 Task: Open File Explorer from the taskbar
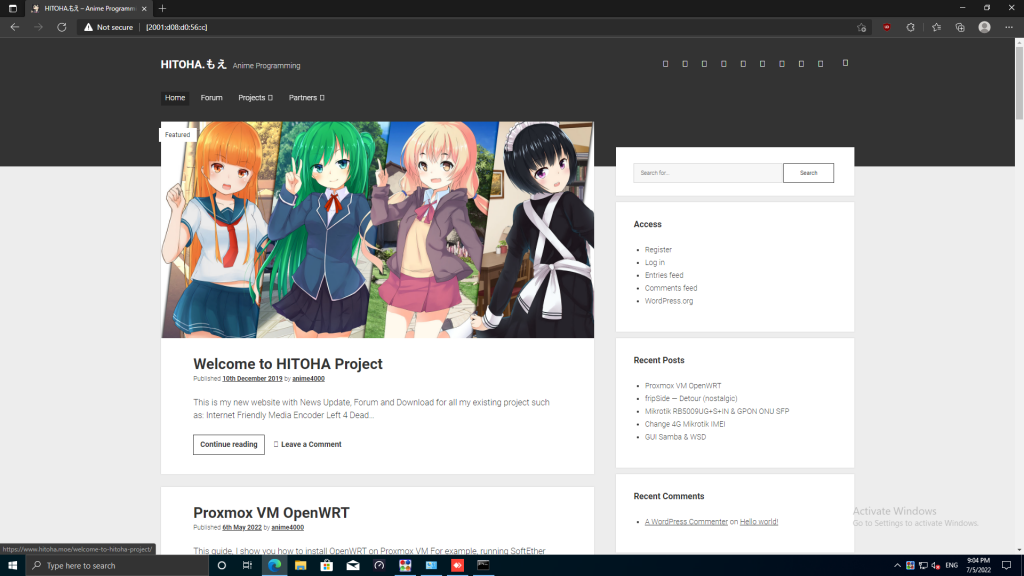tap(300, 566)
